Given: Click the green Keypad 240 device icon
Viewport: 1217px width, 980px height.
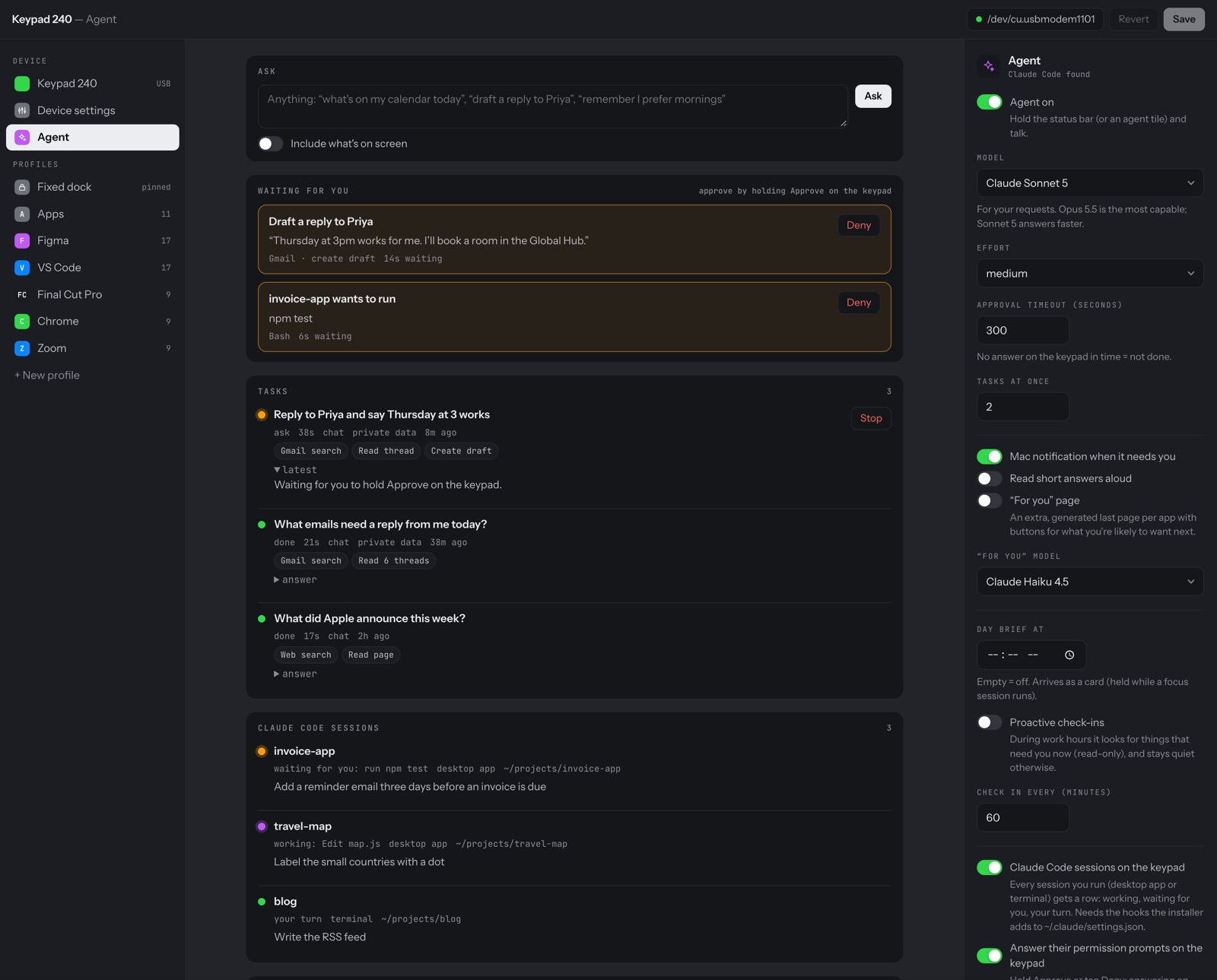Looking at the screenshot, I should (22, 84).
